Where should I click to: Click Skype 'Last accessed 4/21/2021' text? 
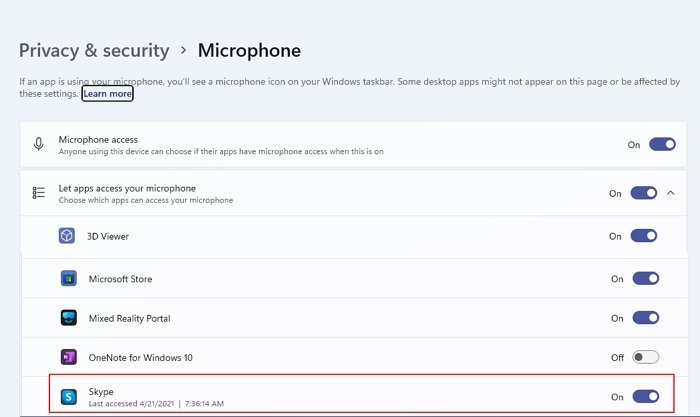pos(156,404)
